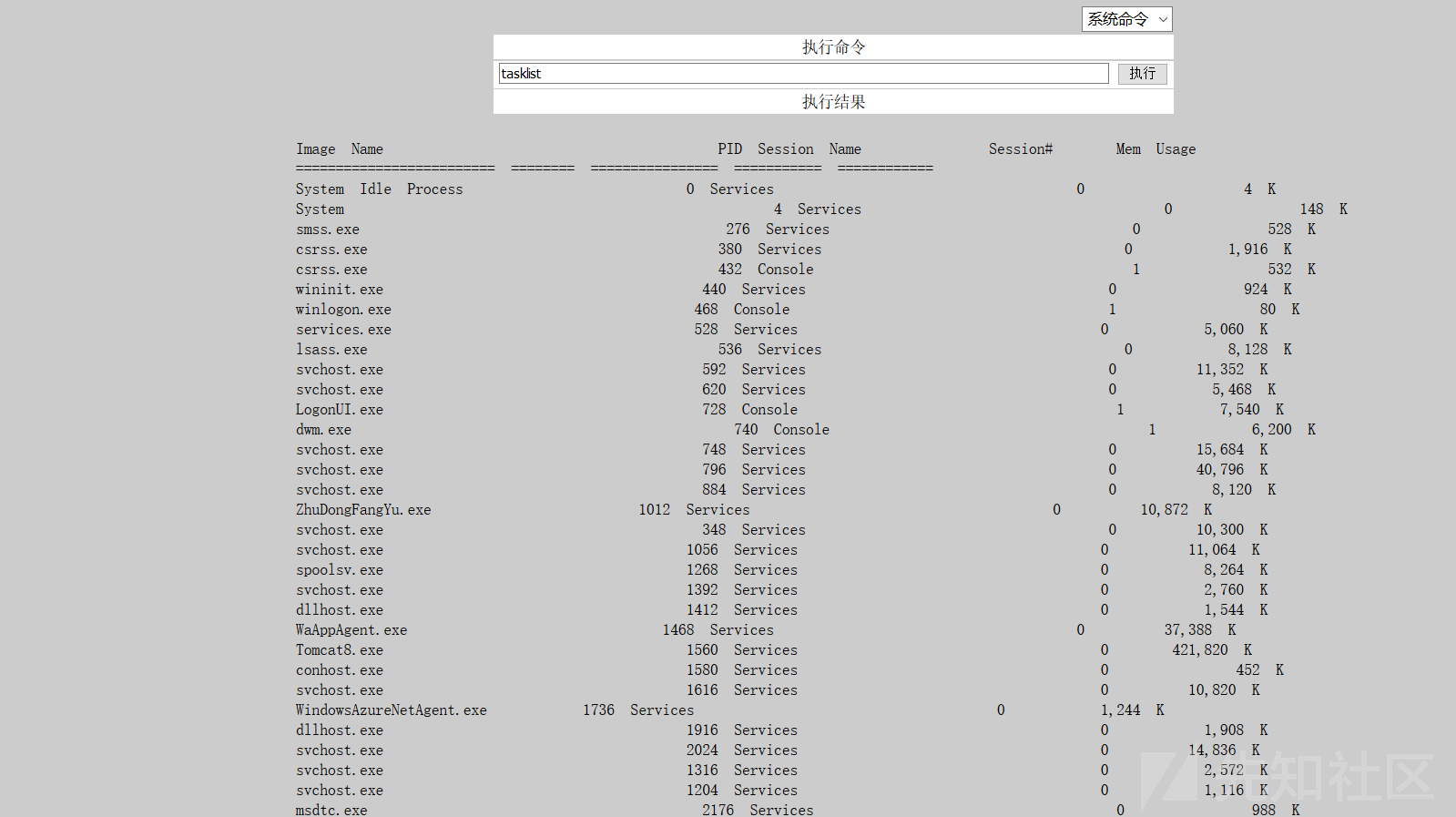
Task: Click PID 1736 value
Action: pyautogui.click(x=599, y=710)
